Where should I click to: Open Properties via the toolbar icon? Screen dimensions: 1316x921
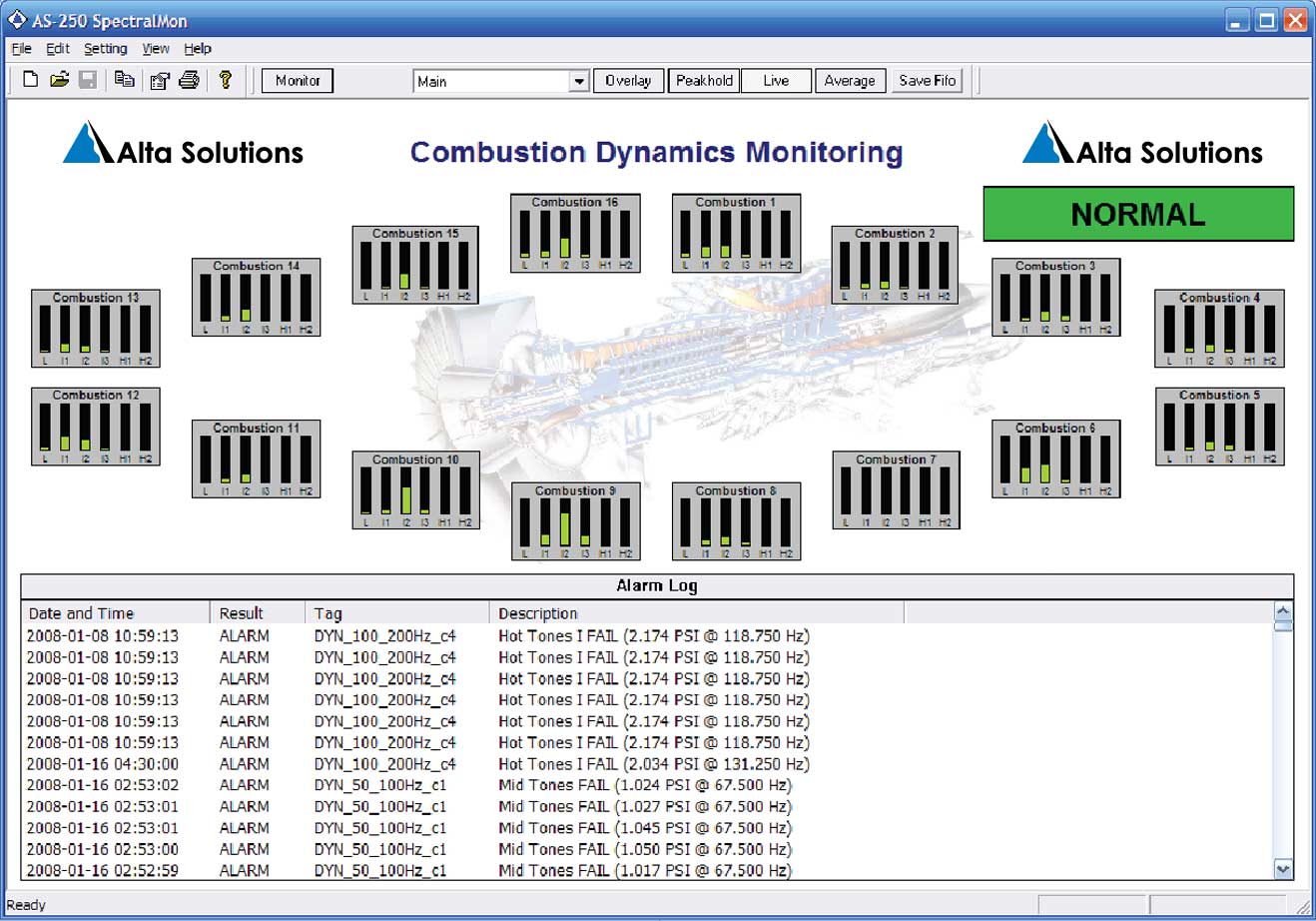click(159, 80)
